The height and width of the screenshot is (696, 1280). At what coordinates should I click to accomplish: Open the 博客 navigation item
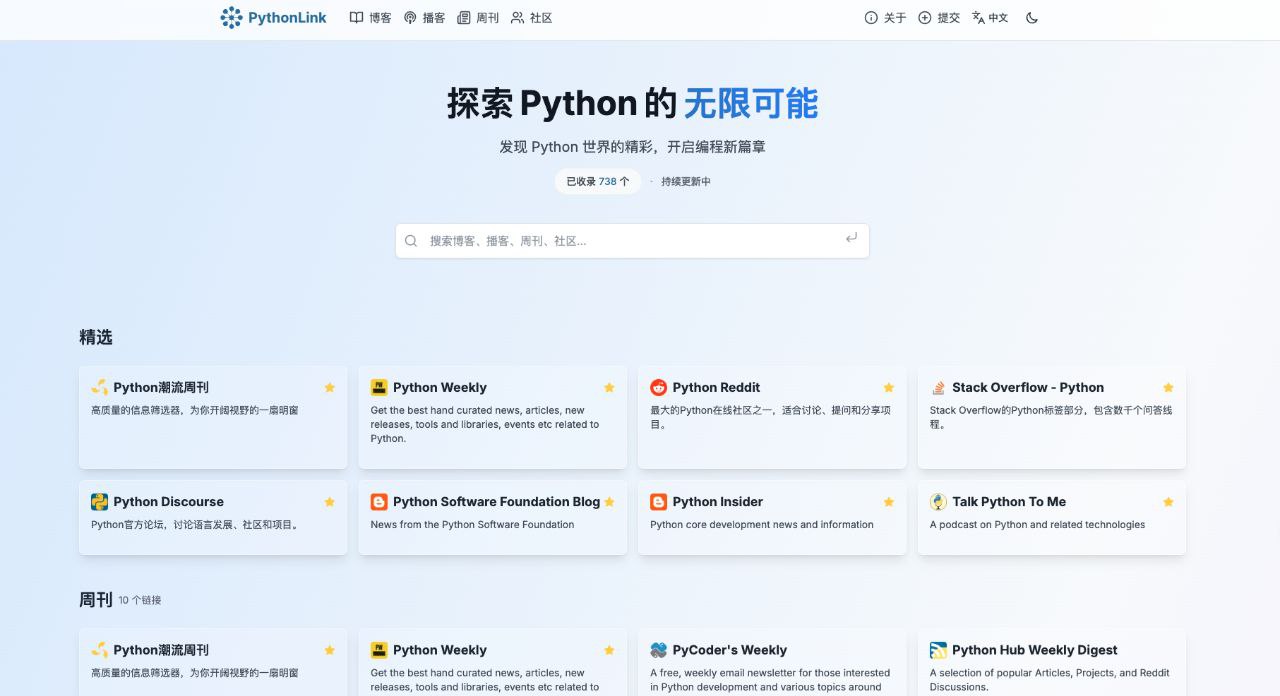(370, 17)
